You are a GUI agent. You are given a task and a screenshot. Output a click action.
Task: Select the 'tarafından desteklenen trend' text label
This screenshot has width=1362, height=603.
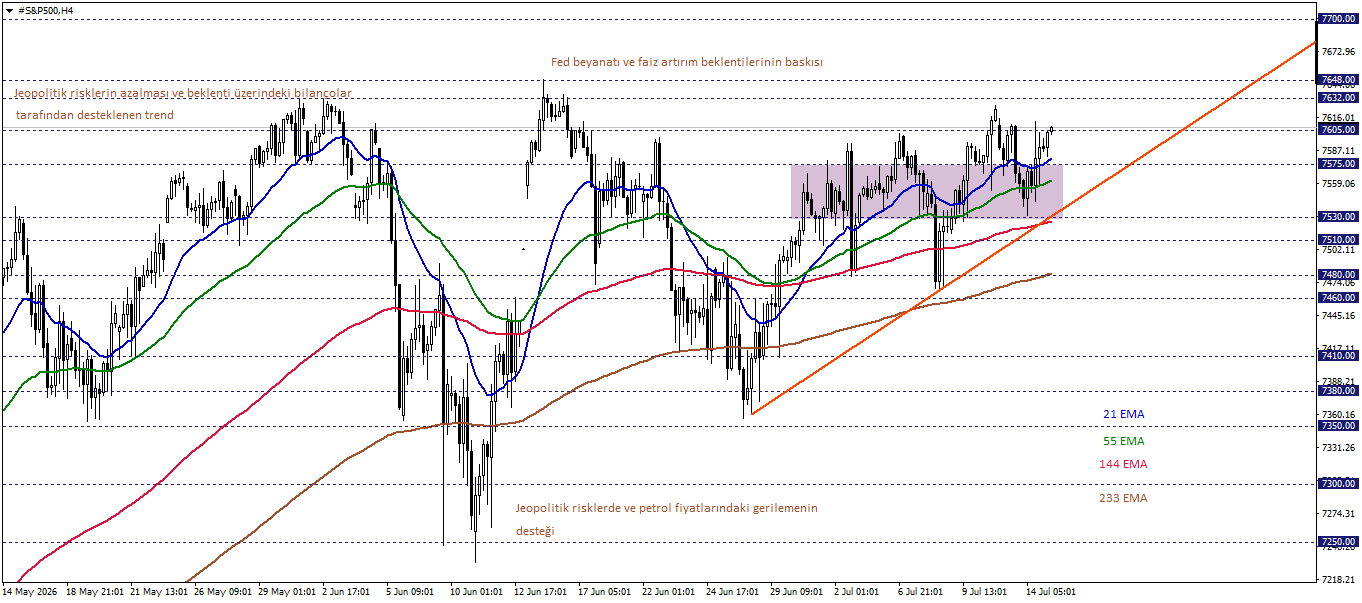point(95,115)
